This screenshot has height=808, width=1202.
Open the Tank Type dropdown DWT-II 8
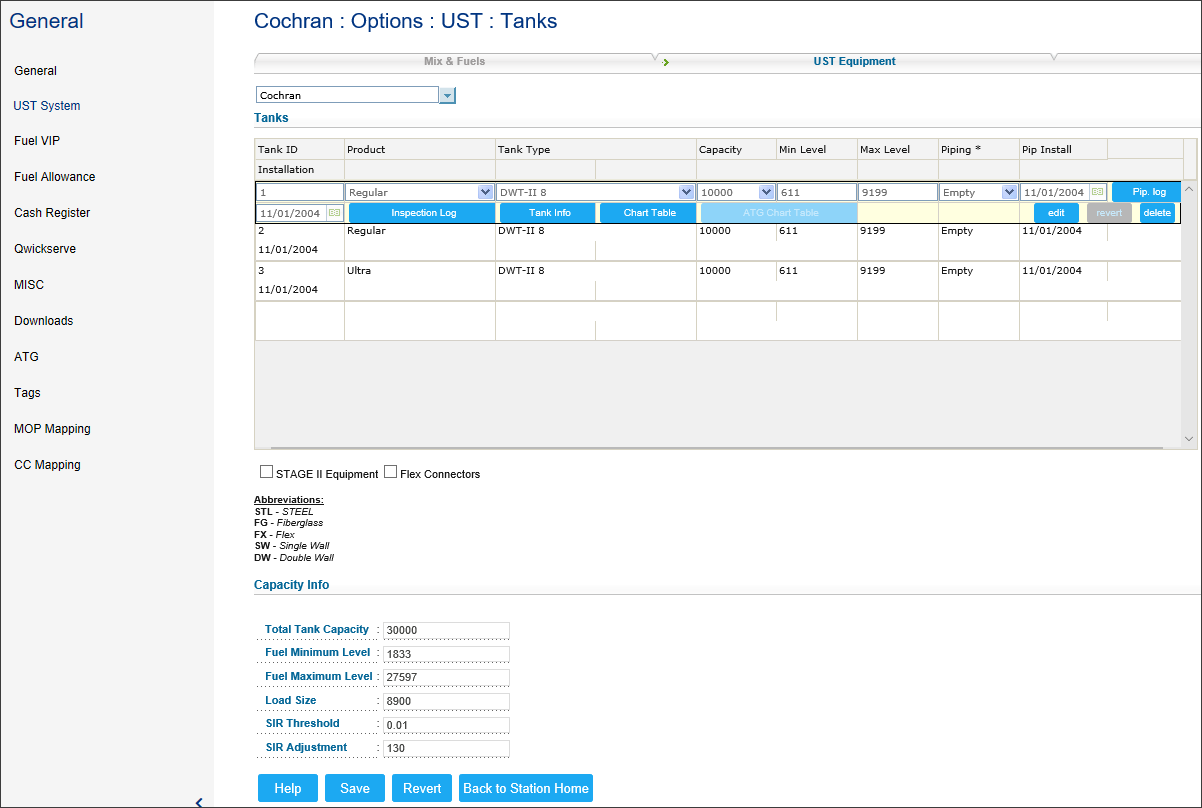pos(686,192)
